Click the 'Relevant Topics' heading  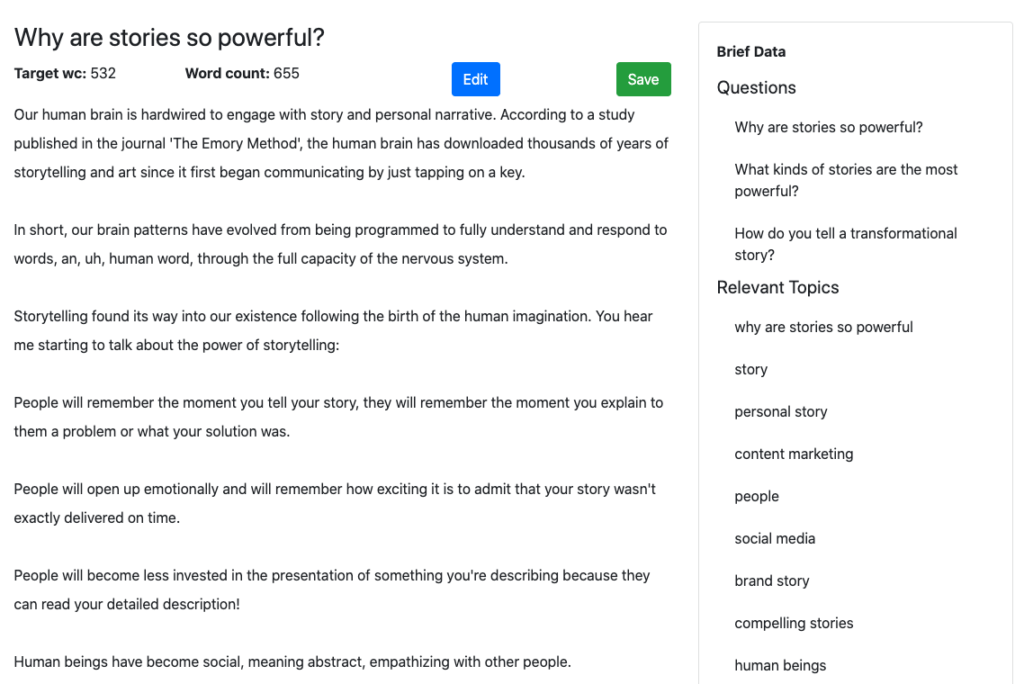[778, 287]
